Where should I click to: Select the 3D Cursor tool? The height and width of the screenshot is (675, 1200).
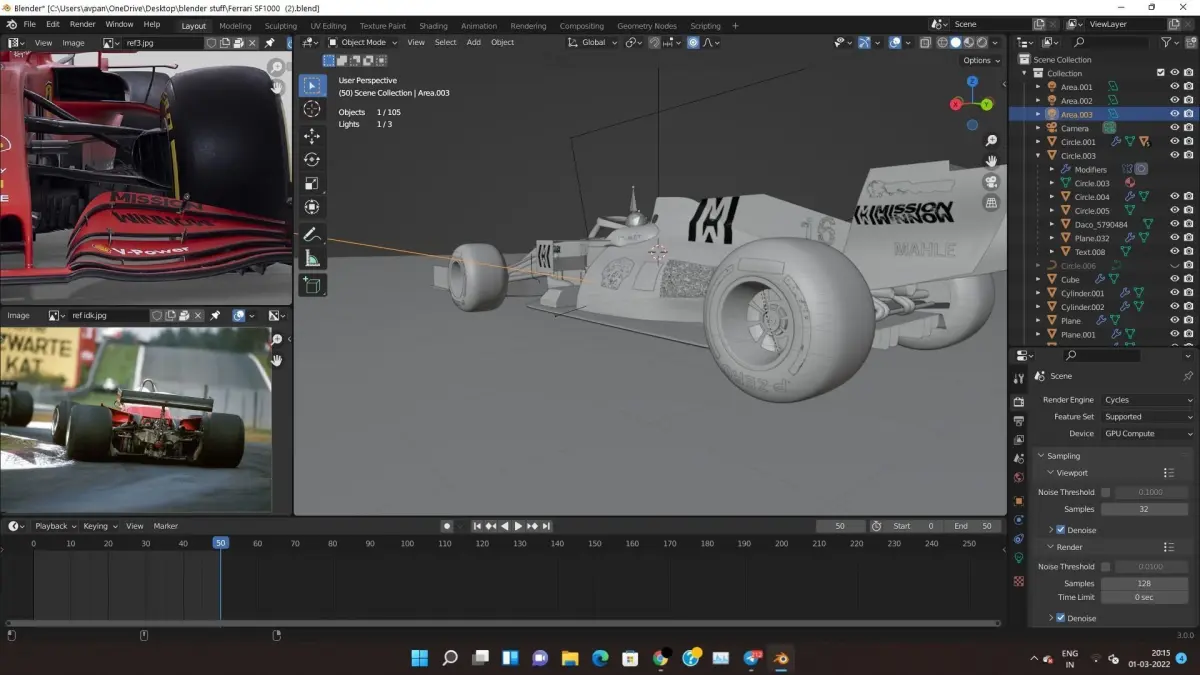(x=312, y=110)
